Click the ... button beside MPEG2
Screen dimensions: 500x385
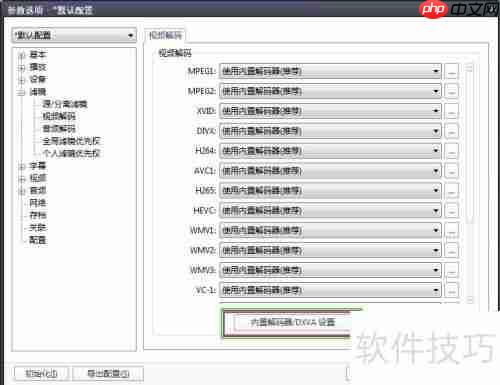[451, 91]
